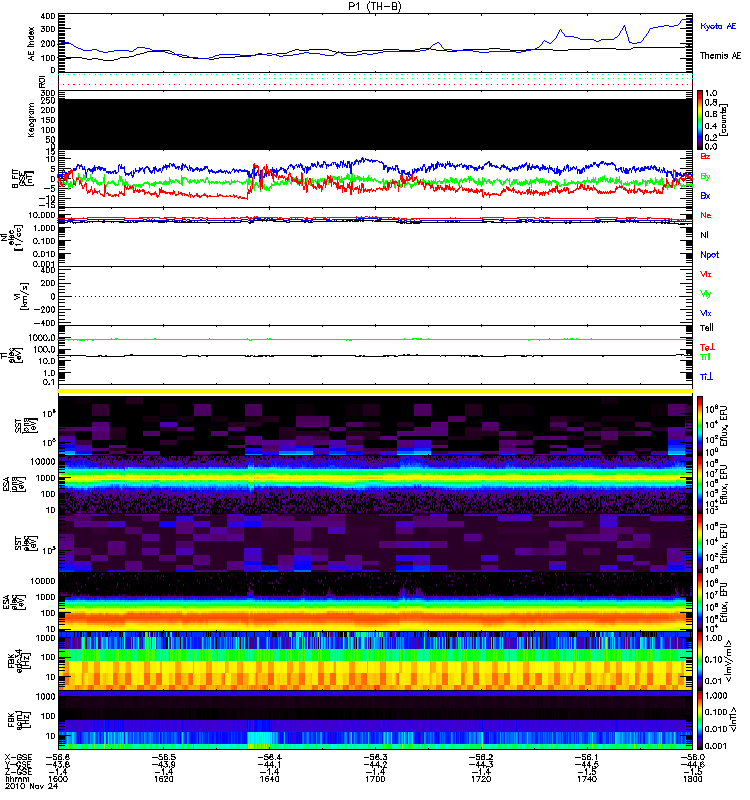Click the black Keogram panel
Viewport: 750px width, 800px height.
375,124
